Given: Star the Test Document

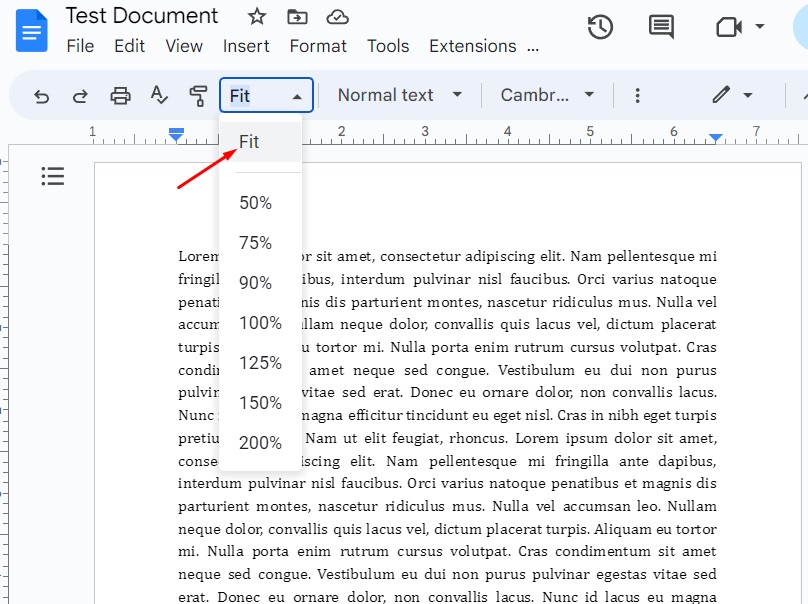Looking at the screenshot, I should [257, 17].
